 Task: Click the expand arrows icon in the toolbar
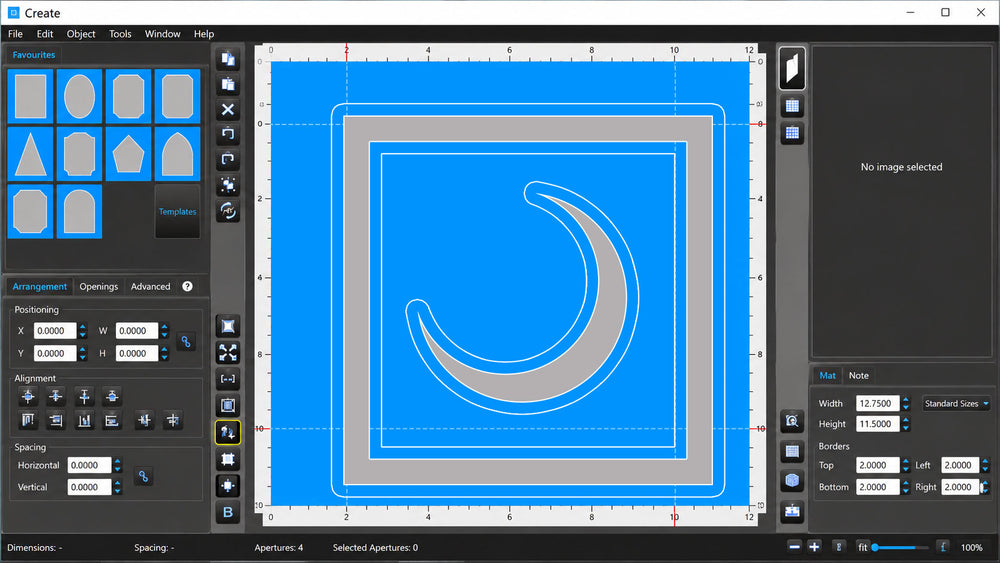click(x=228, y=353)
